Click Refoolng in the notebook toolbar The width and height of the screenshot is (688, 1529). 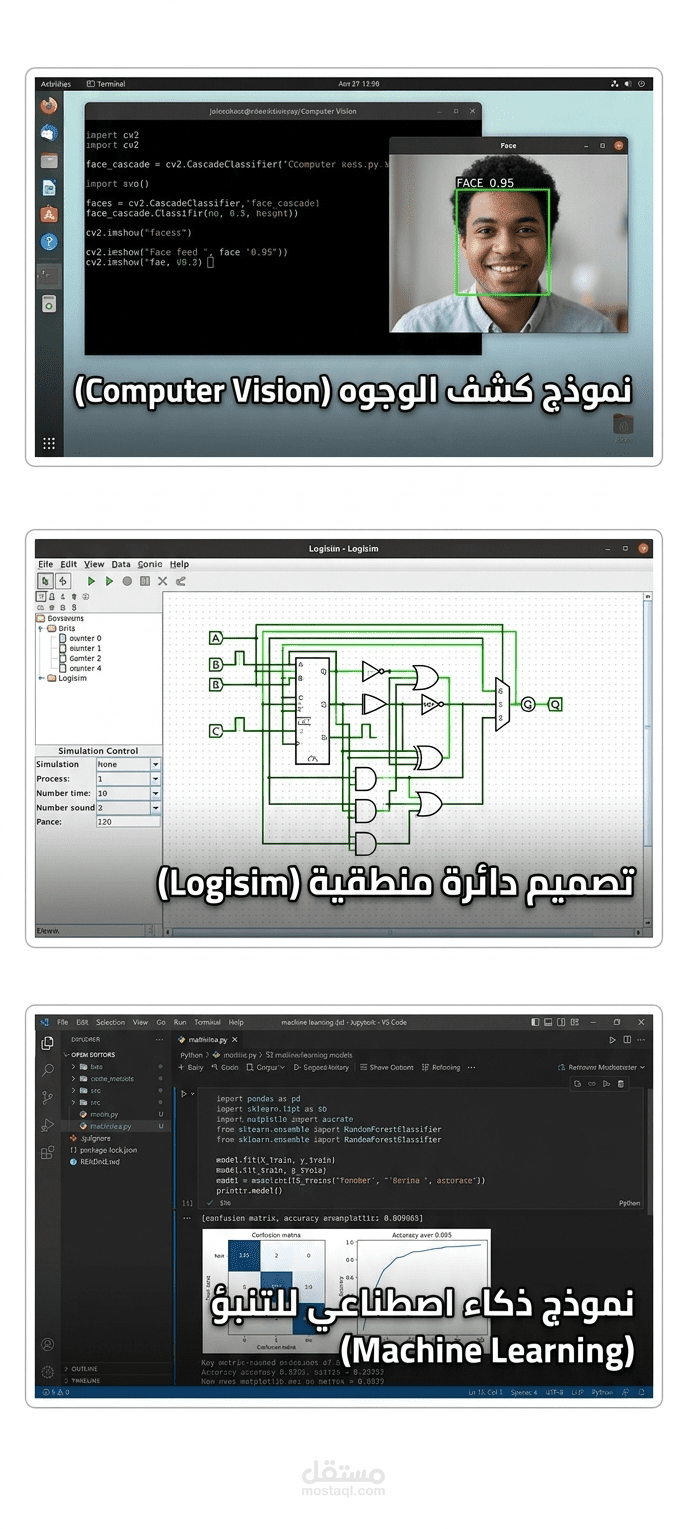click(x=441, y=1067)
